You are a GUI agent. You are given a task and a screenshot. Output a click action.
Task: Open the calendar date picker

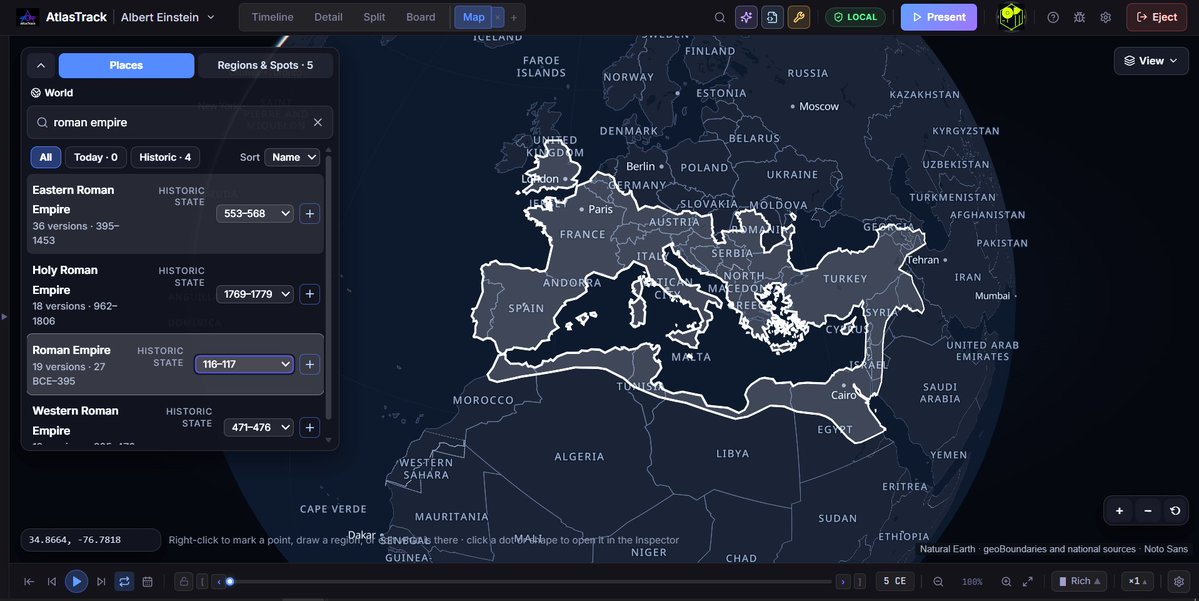tap(148, 582)
